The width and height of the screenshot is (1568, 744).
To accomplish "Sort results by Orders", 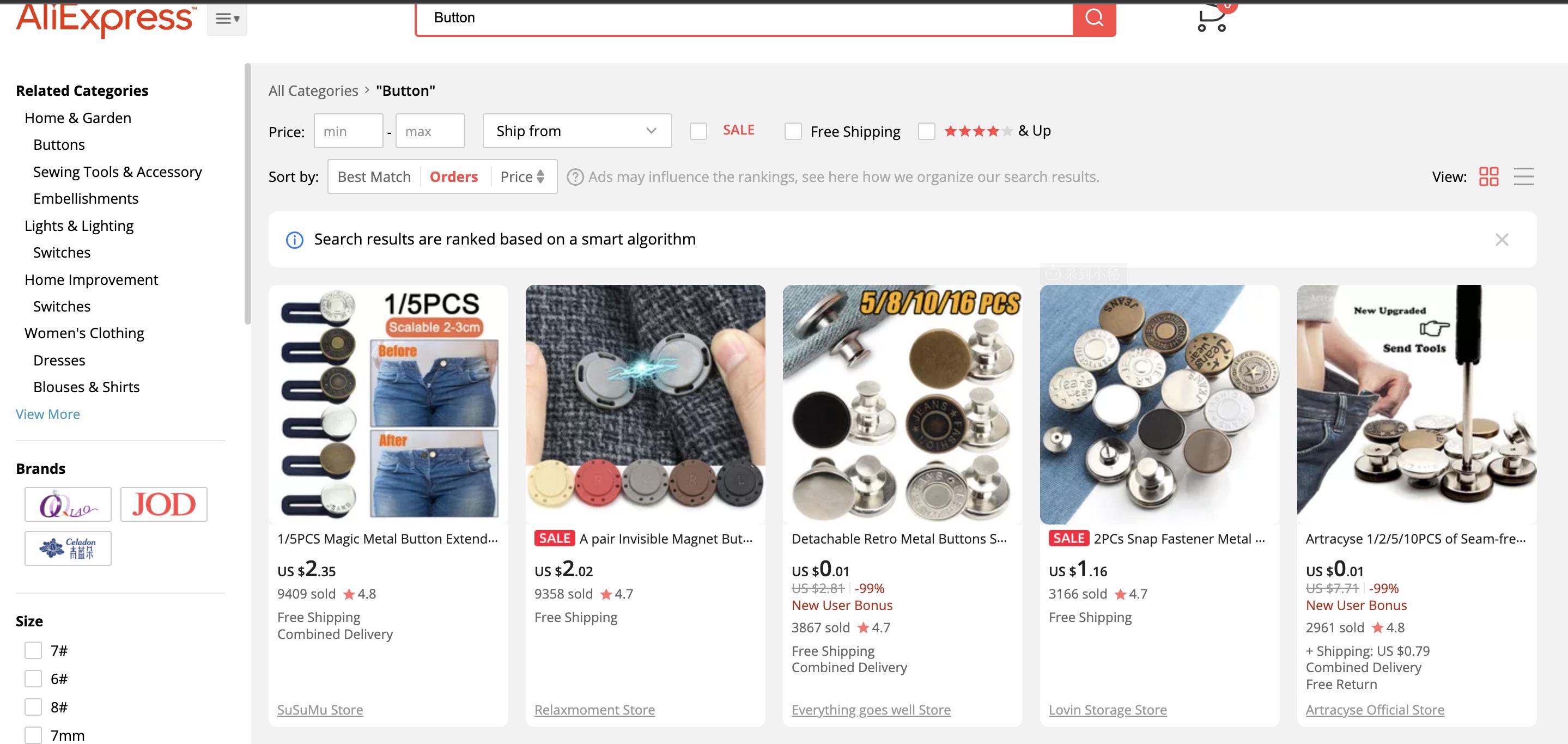I will (x=453, y=177).
